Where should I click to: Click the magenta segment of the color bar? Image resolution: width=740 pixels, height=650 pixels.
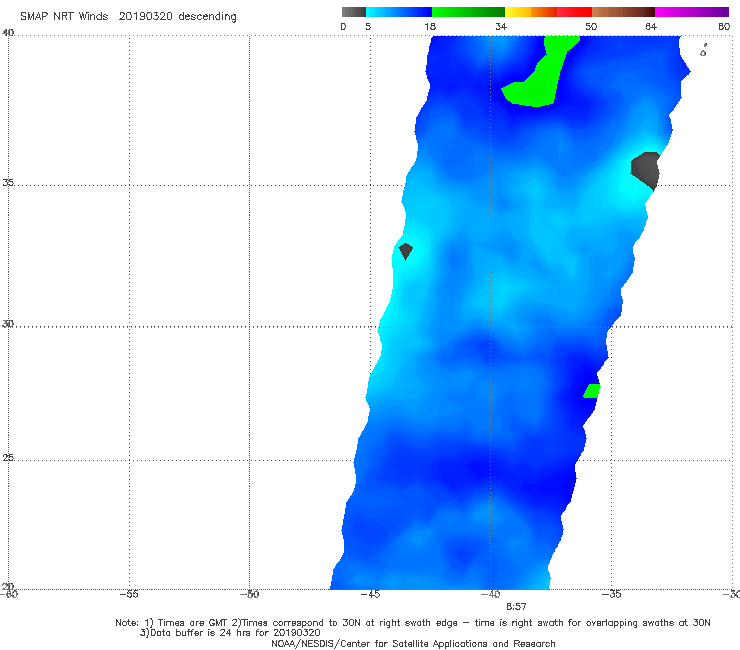point(692,12)
